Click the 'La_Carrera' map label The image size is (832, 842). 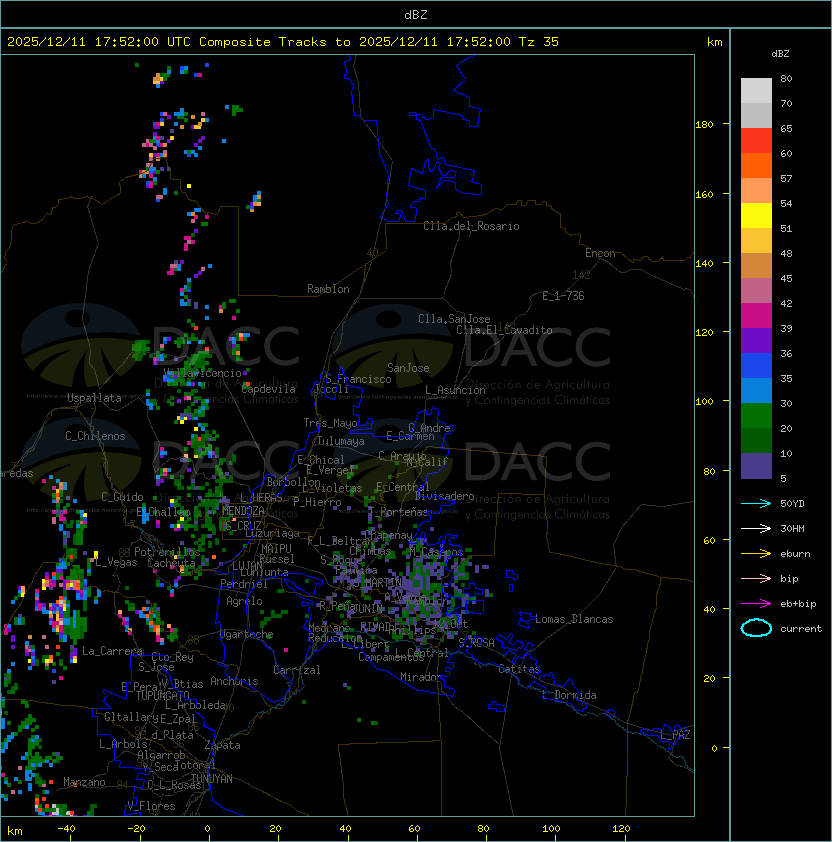pos(113,651)
